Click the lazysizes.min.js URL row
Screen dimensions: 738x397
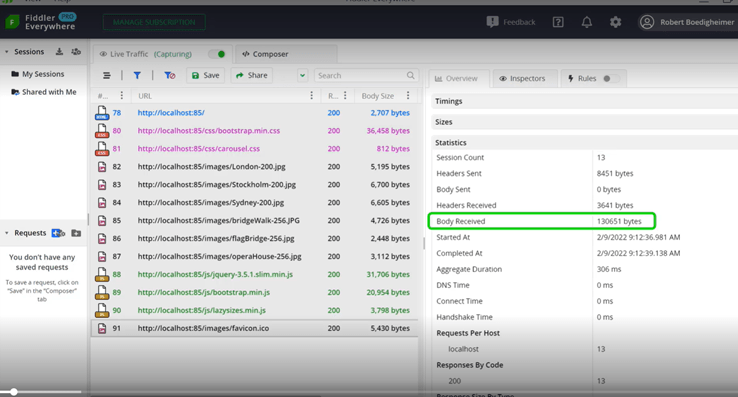[201, 310]
